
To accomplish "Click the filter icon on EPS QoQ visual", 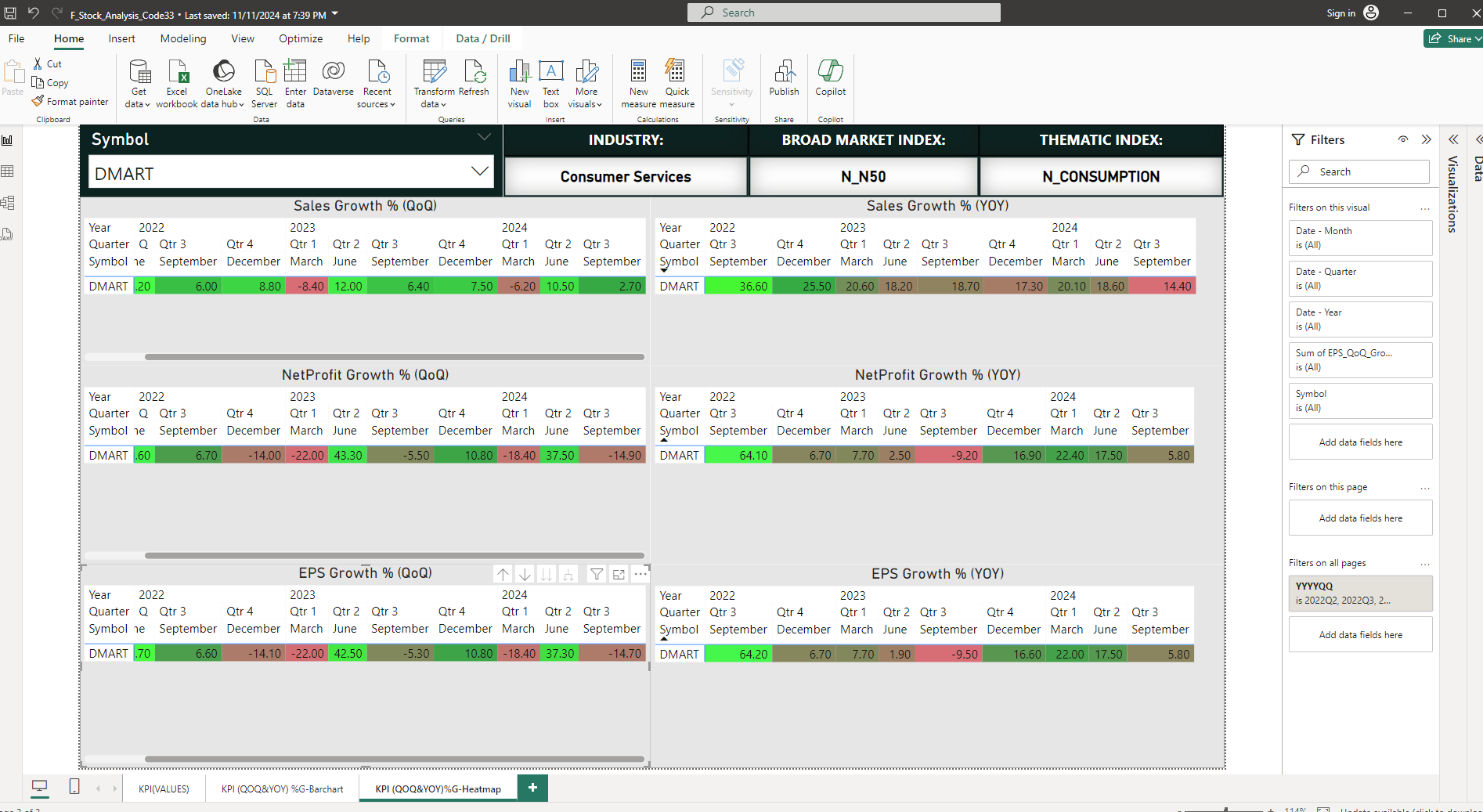I will tap(597, 574).
